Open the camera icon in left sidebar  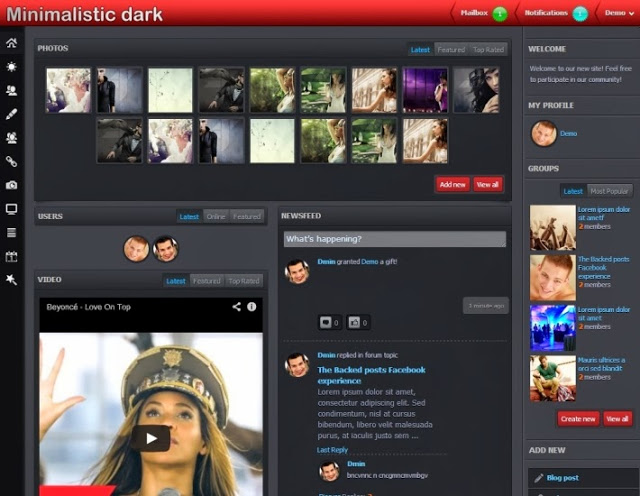[12, 185]
